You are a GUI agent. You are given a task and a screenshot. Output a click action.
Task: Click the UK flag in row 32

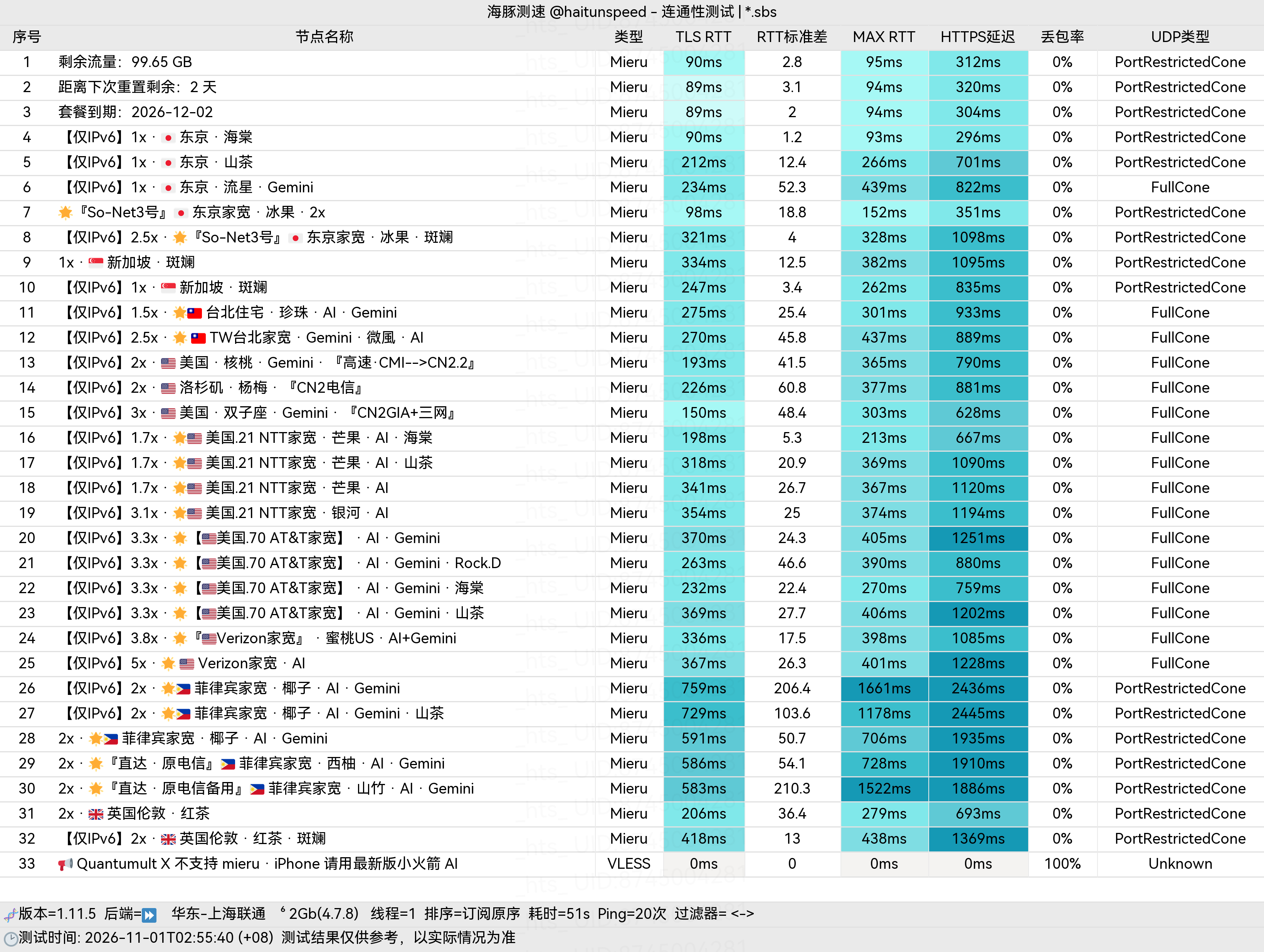click(168, 839)
